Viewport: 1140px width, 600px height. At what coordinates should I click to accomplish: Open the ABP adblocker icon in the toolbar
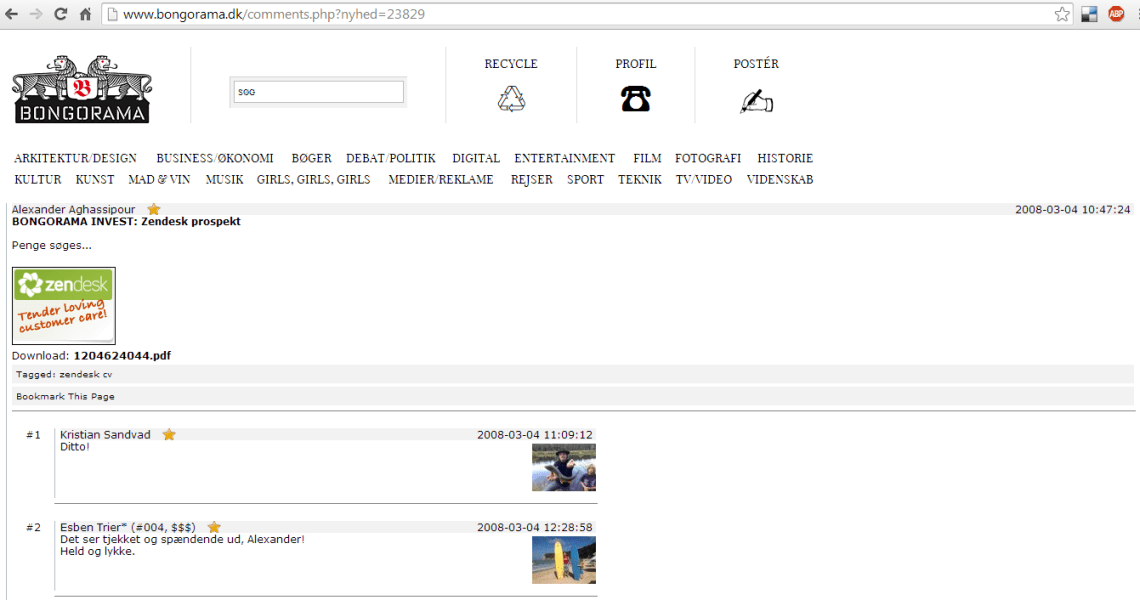1115,14
